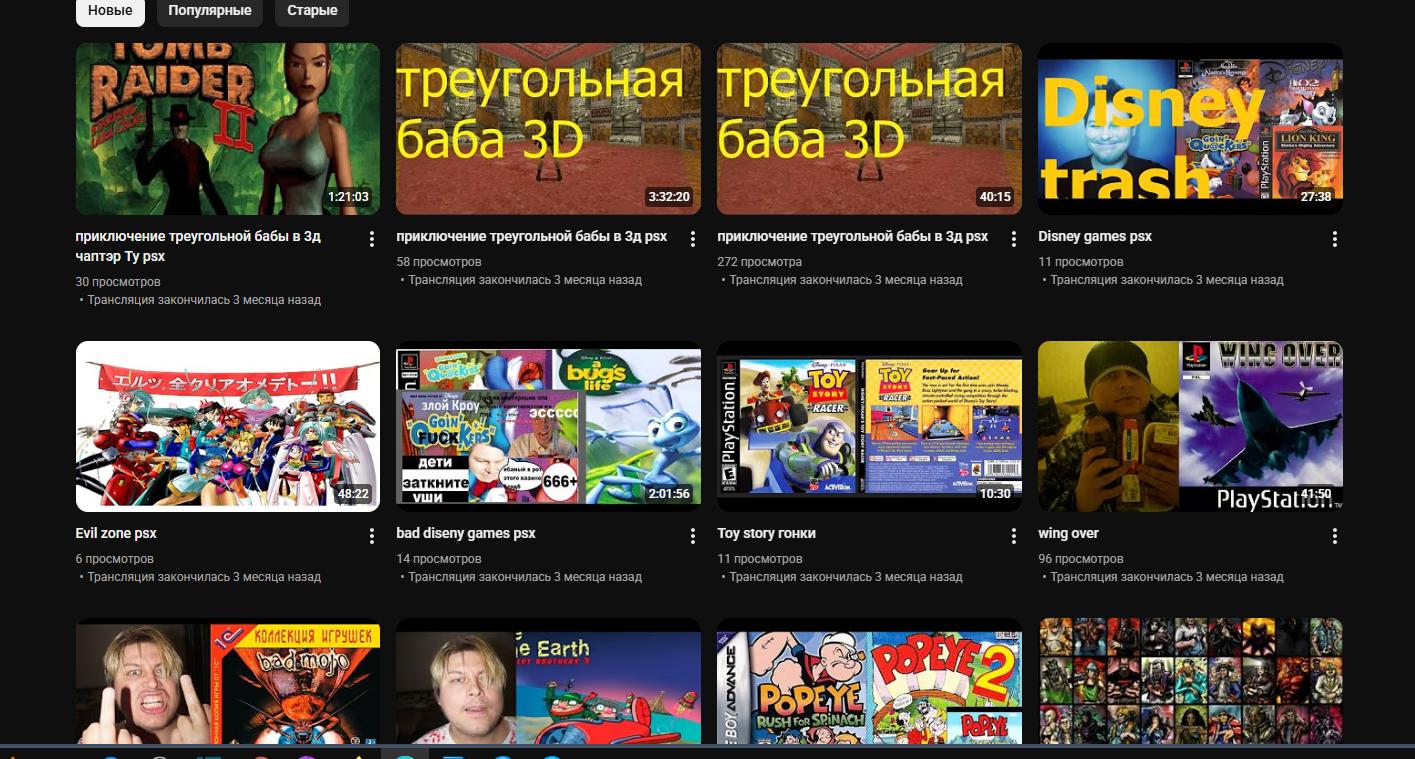This screenshot has height=759, width=1415.
Task: Click the '96 просмотров' view count
Action: pyautogui.click(x=1081, y=559)
